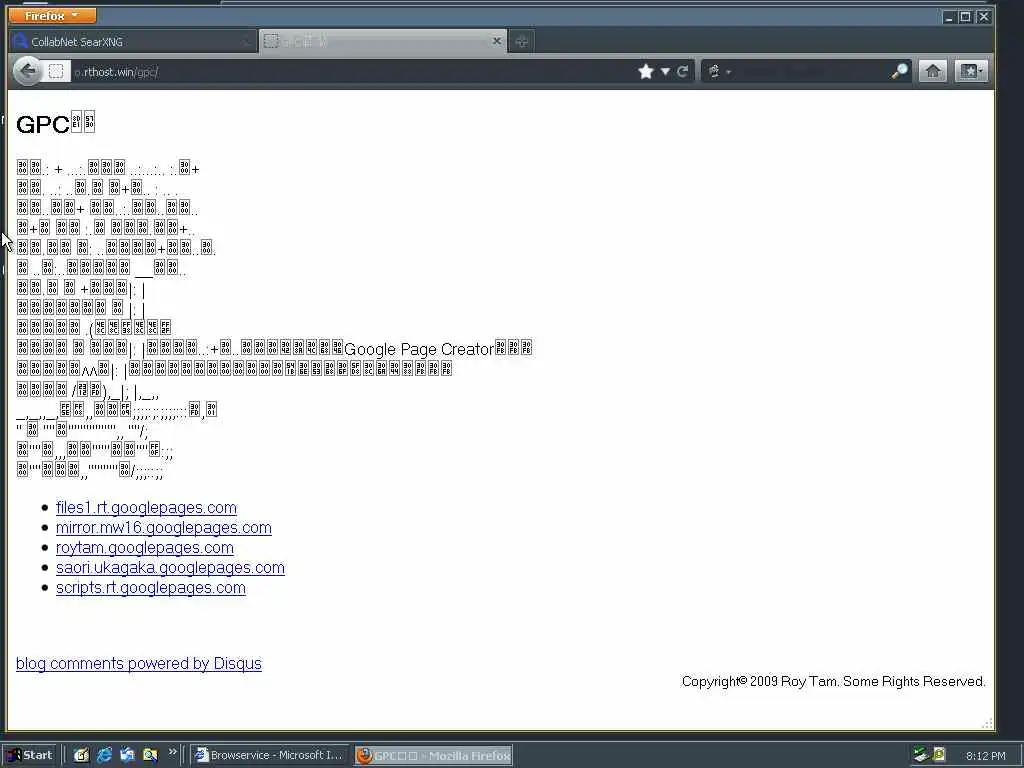Open the files1.rt.googlepages.com link
1024x768 pixels.
point(146,507)
